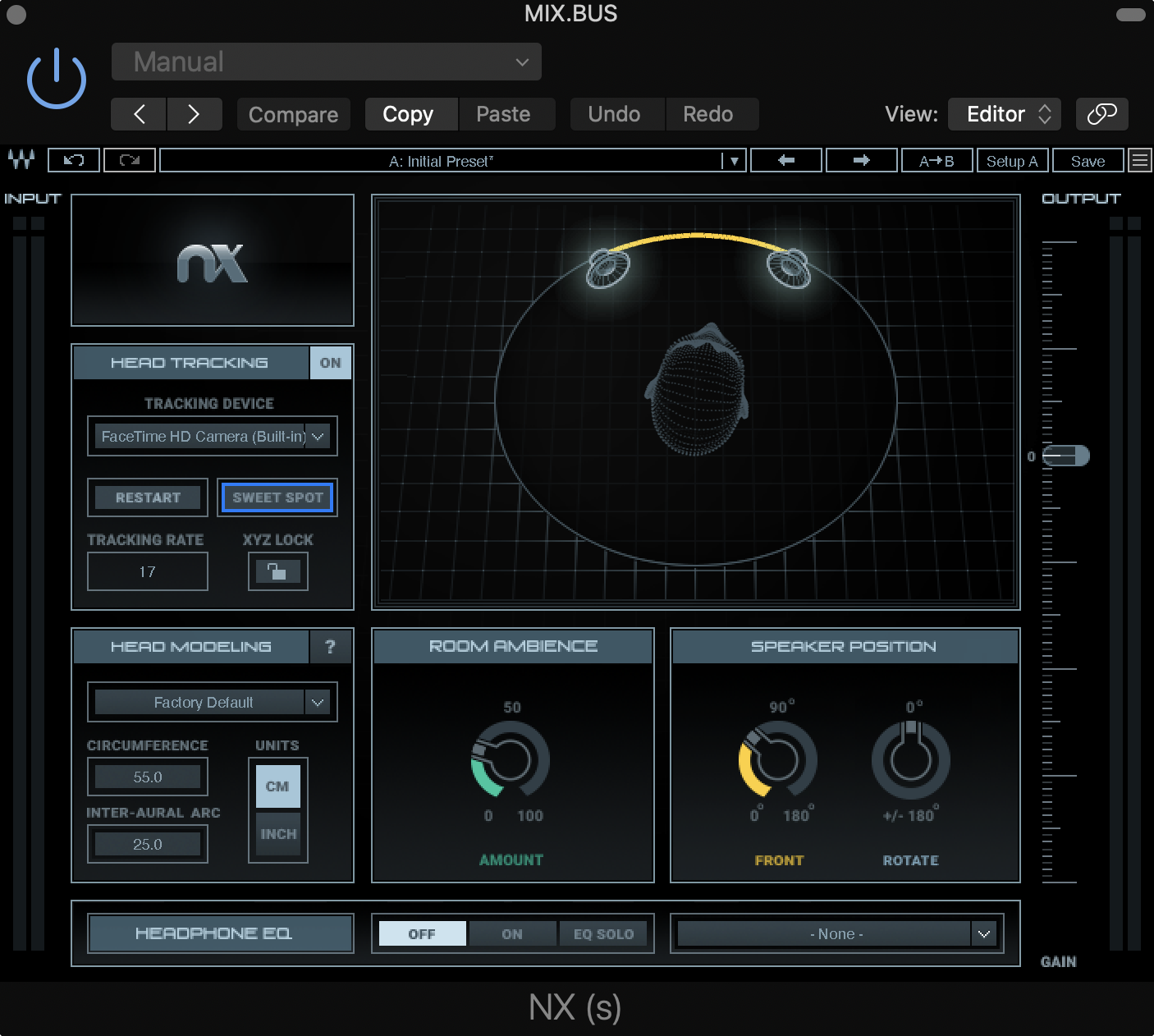Image resolution: width=1154 pixels, height=1036 pixels.
Task: Click the output gain fader handle
Action: click(1065, 456)
